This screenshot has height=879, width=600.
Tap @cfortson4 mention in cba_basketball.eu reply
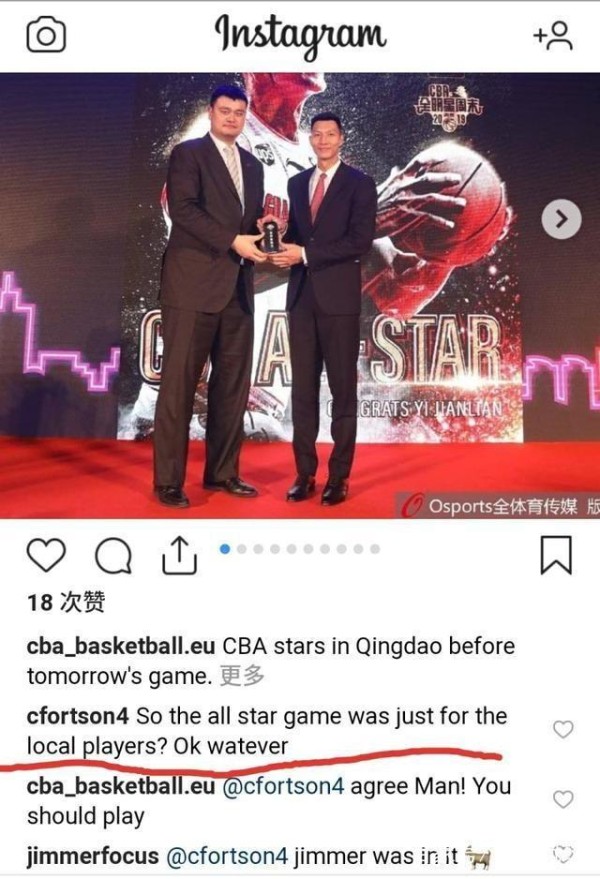click(x=283, y=786)
